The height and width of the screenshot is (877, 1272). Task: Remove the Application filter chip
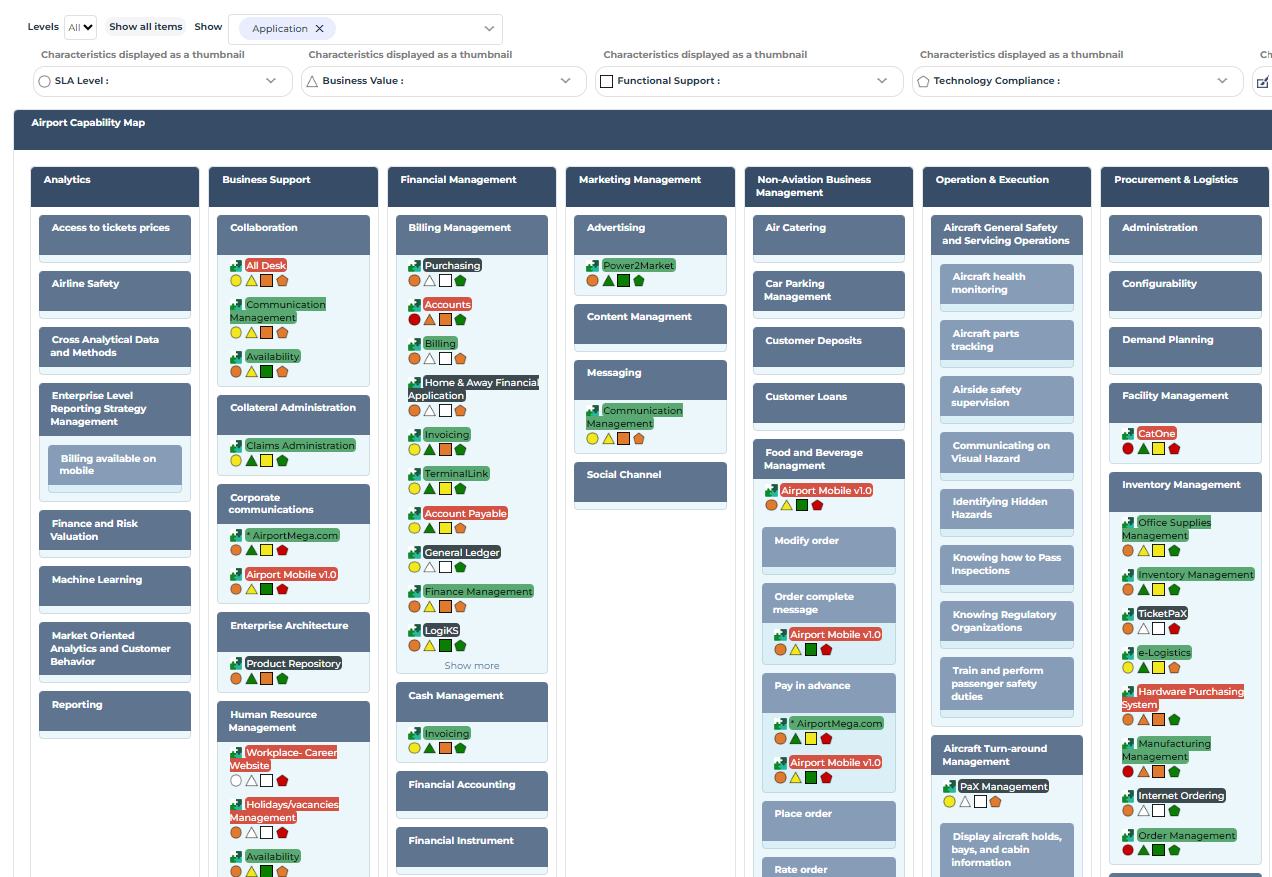point(318,29)
